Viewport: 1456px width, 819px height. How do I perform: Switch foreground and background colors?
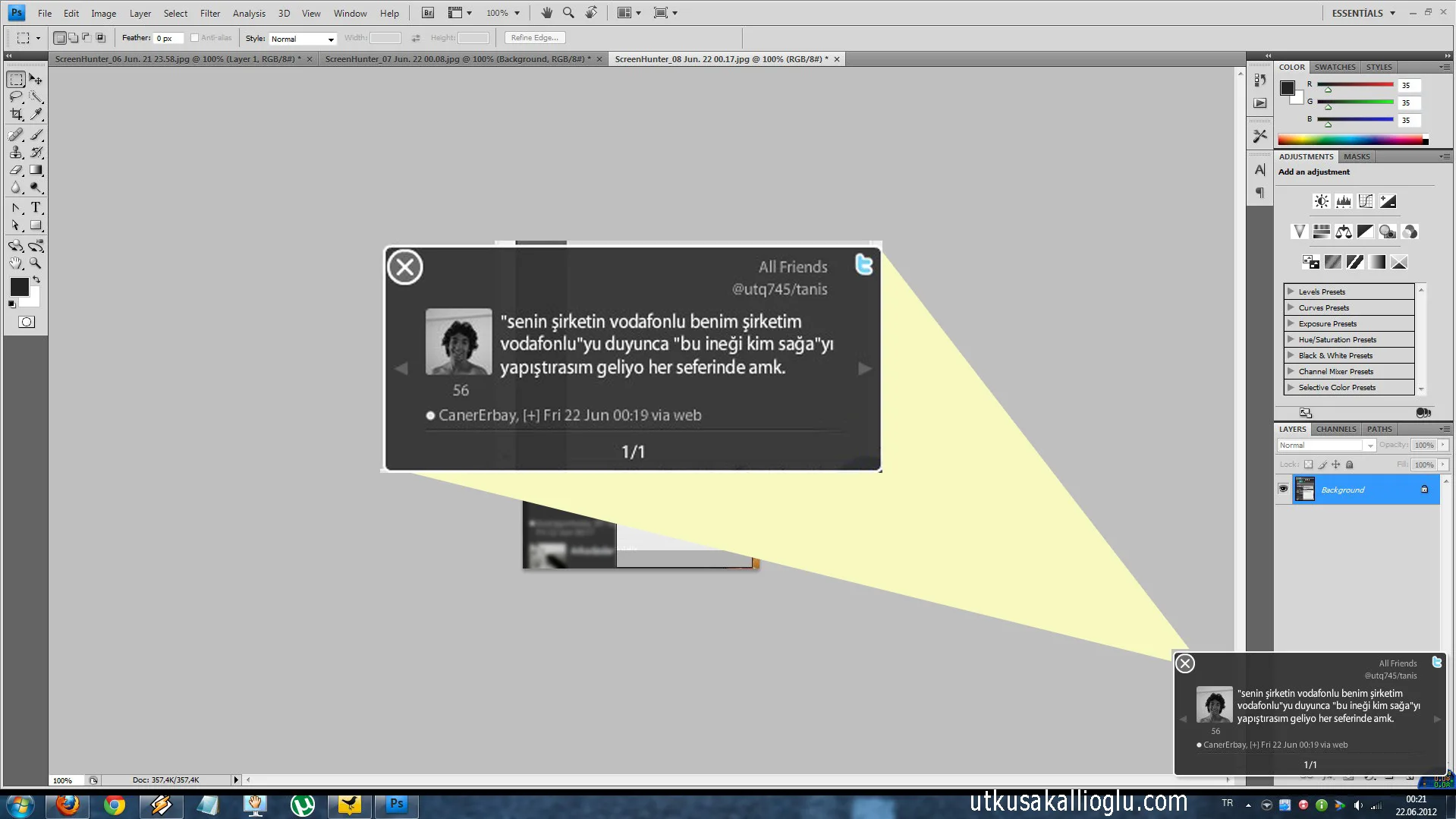tap(36, 280)
